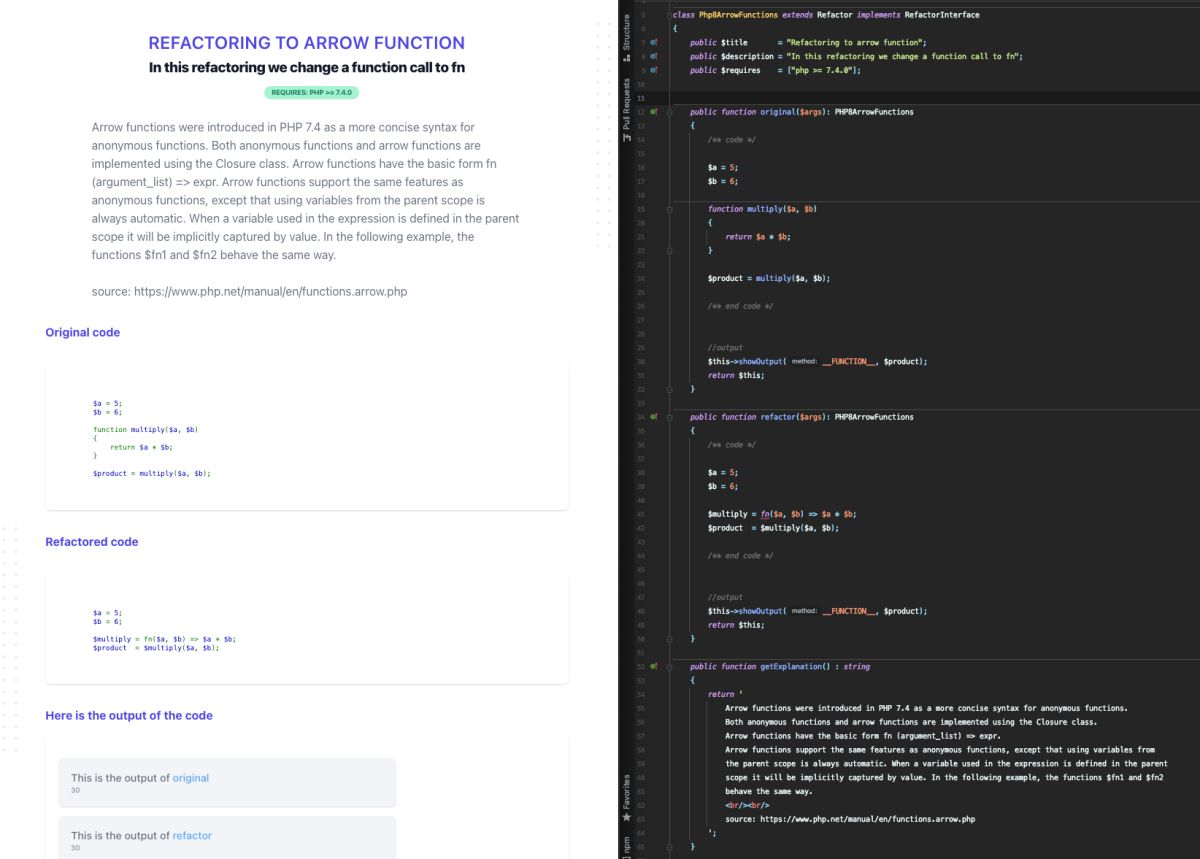The width and height of the screenshot is (1200, 859).
Task: Click 'public function getExplanation()' in editor
Action: pyautogui.click(x=759, y=666)
